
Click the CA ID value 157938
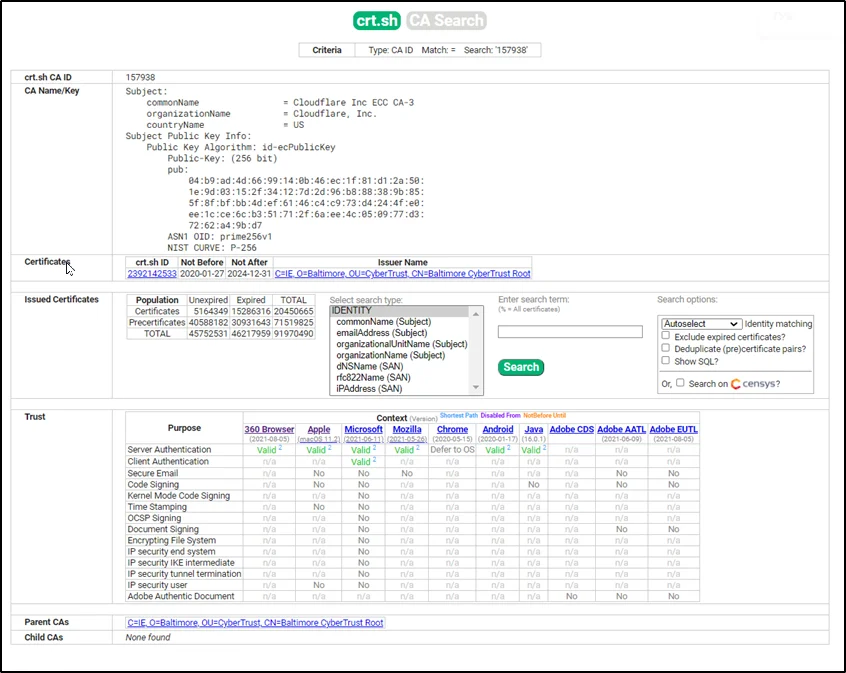pyautogui.click(x=140, y=77)
